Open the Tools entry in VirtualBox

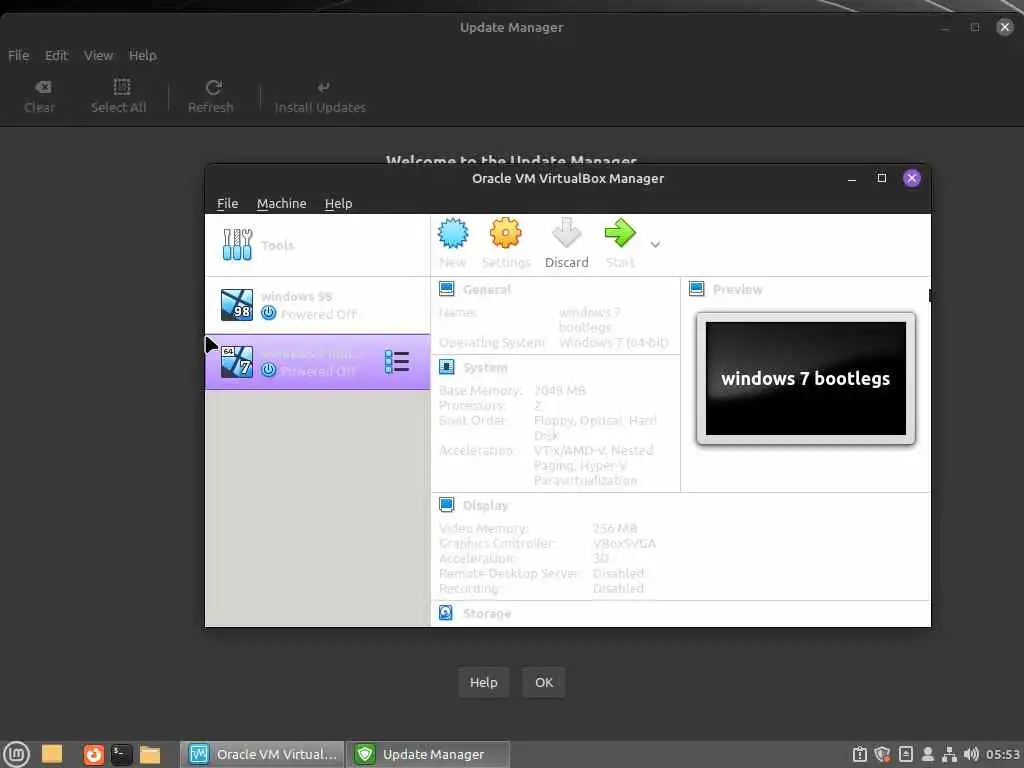pos(317,245)
